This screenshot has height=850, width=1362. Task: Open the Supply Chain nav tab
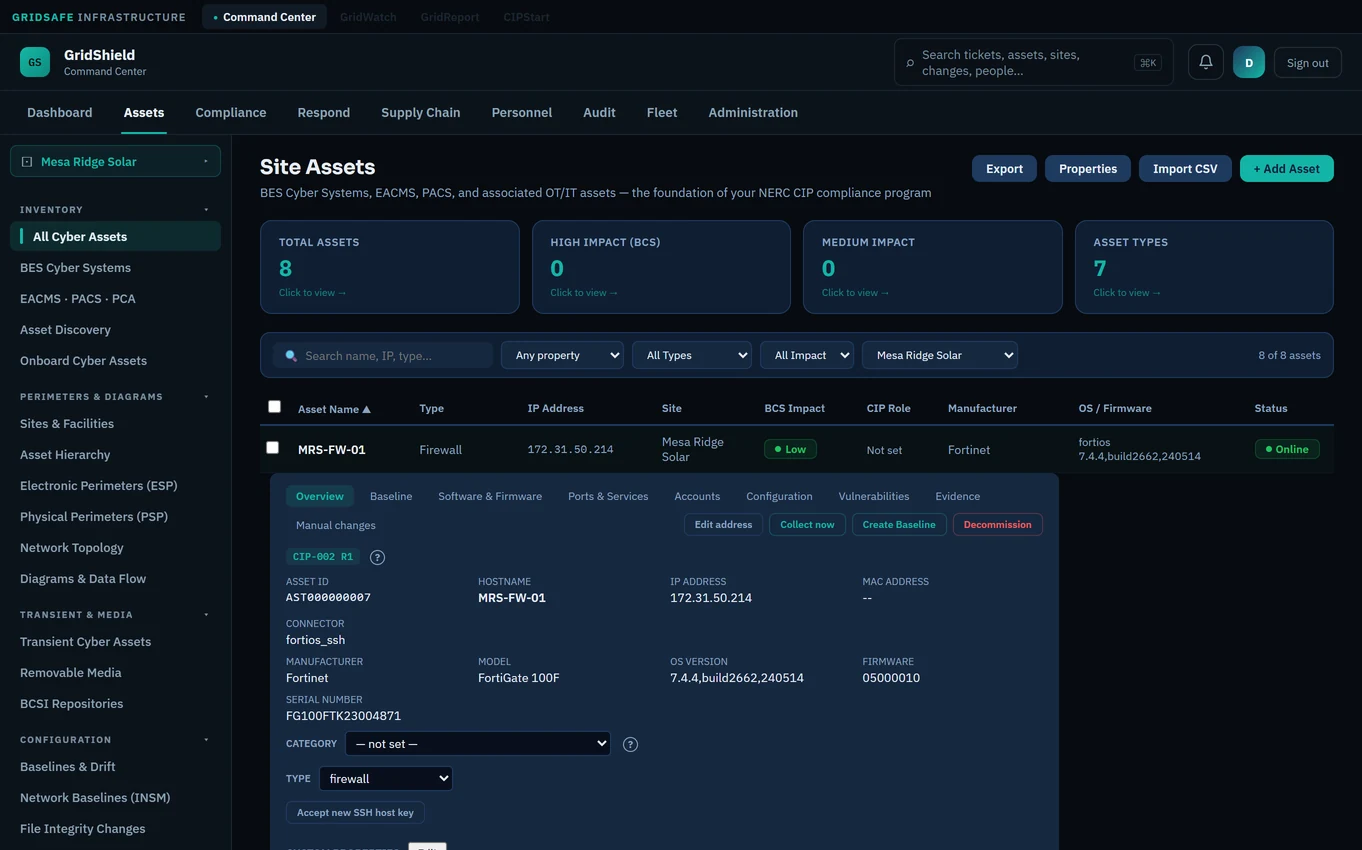coord(421,113)
